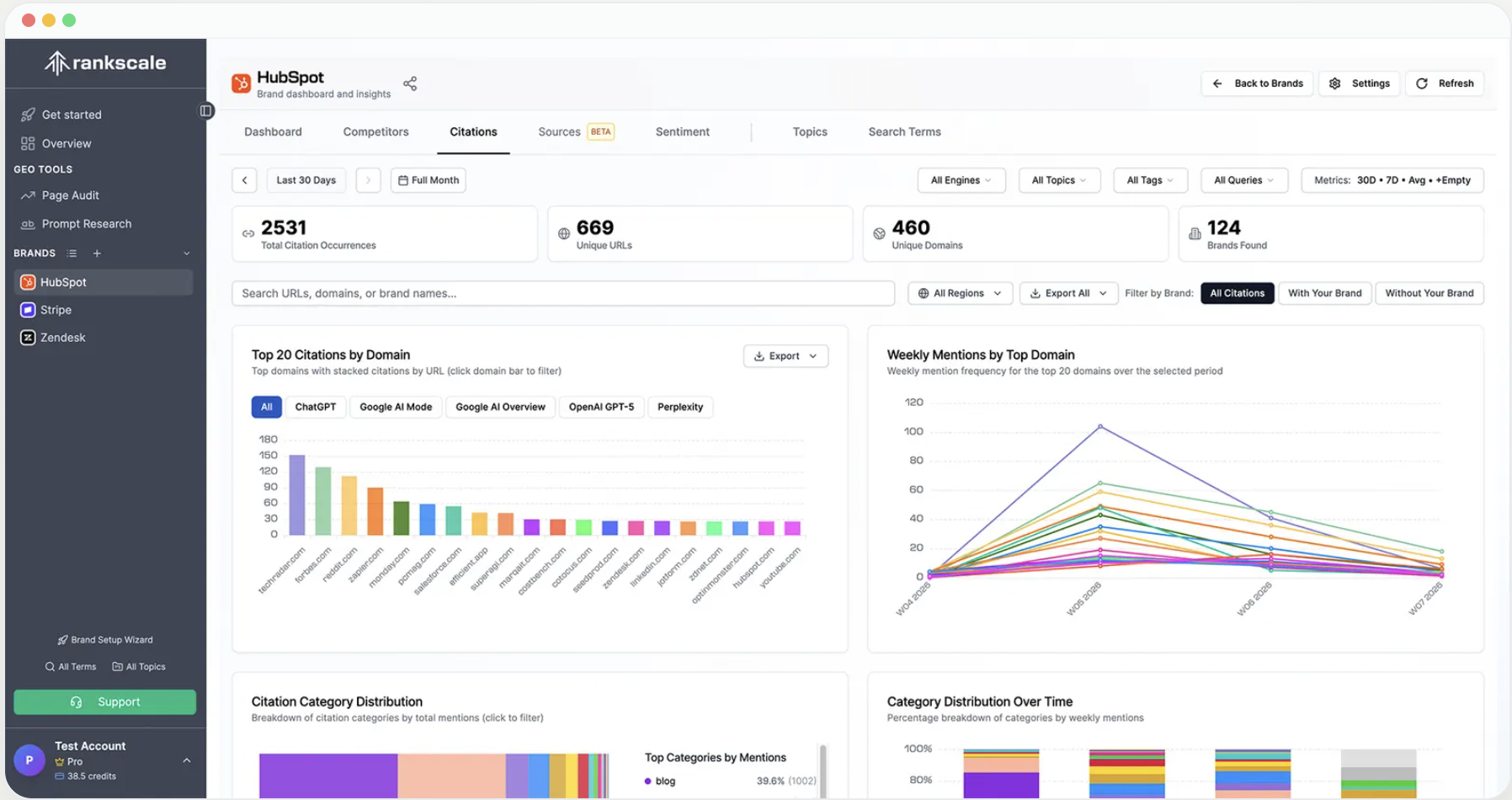Collapse the sidebar panel icon
The height and width of the screenshot is (800, 1512).
pos(205,111)
